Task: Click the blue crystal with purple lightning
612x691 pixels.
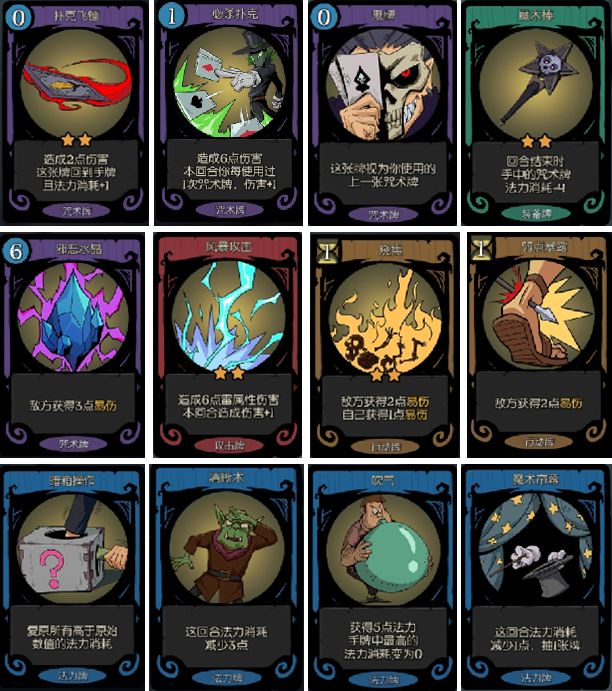Action: (73, 317)
